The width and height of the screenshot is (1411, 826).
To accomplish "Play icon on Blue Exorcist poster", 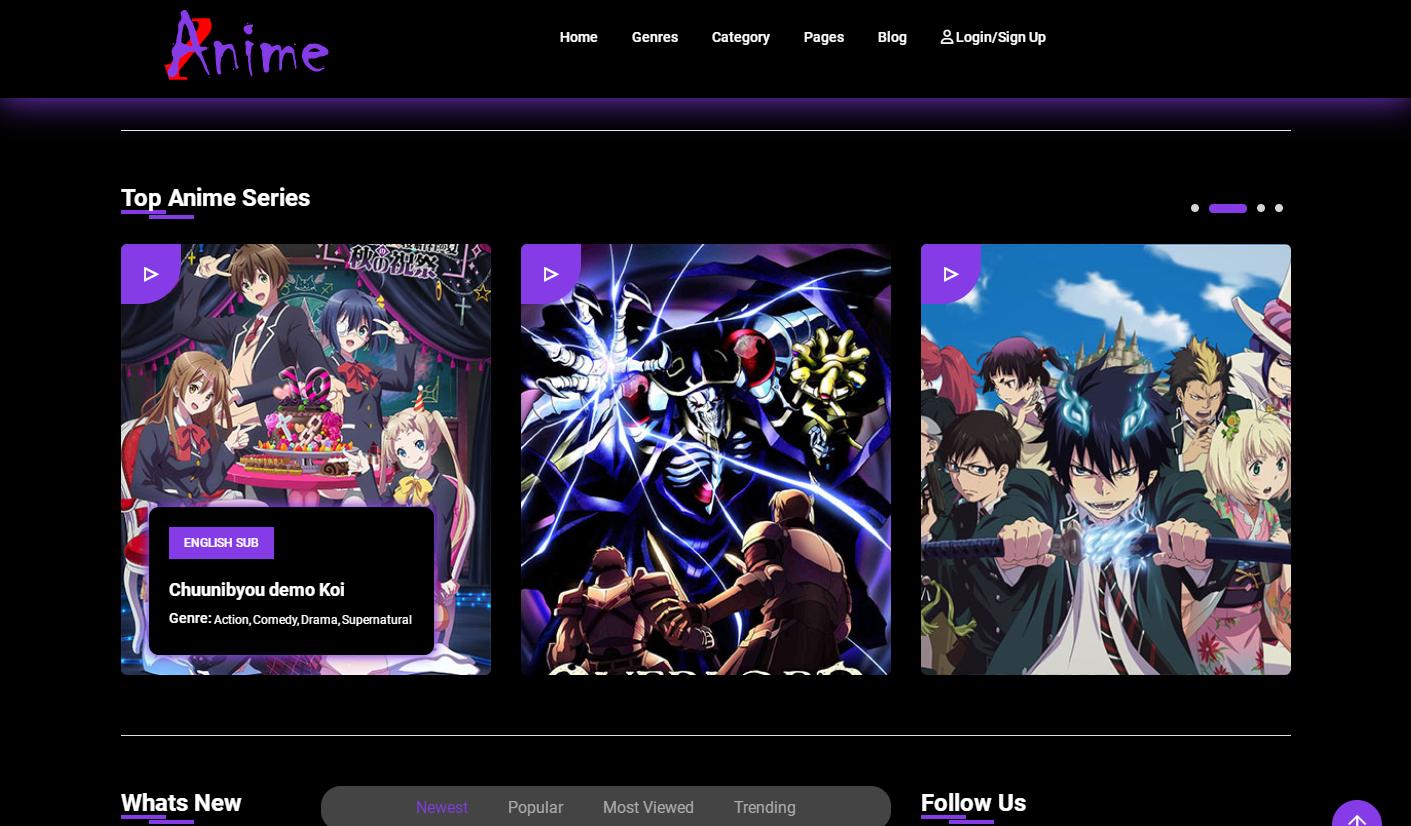I will (x=951, y=274).
